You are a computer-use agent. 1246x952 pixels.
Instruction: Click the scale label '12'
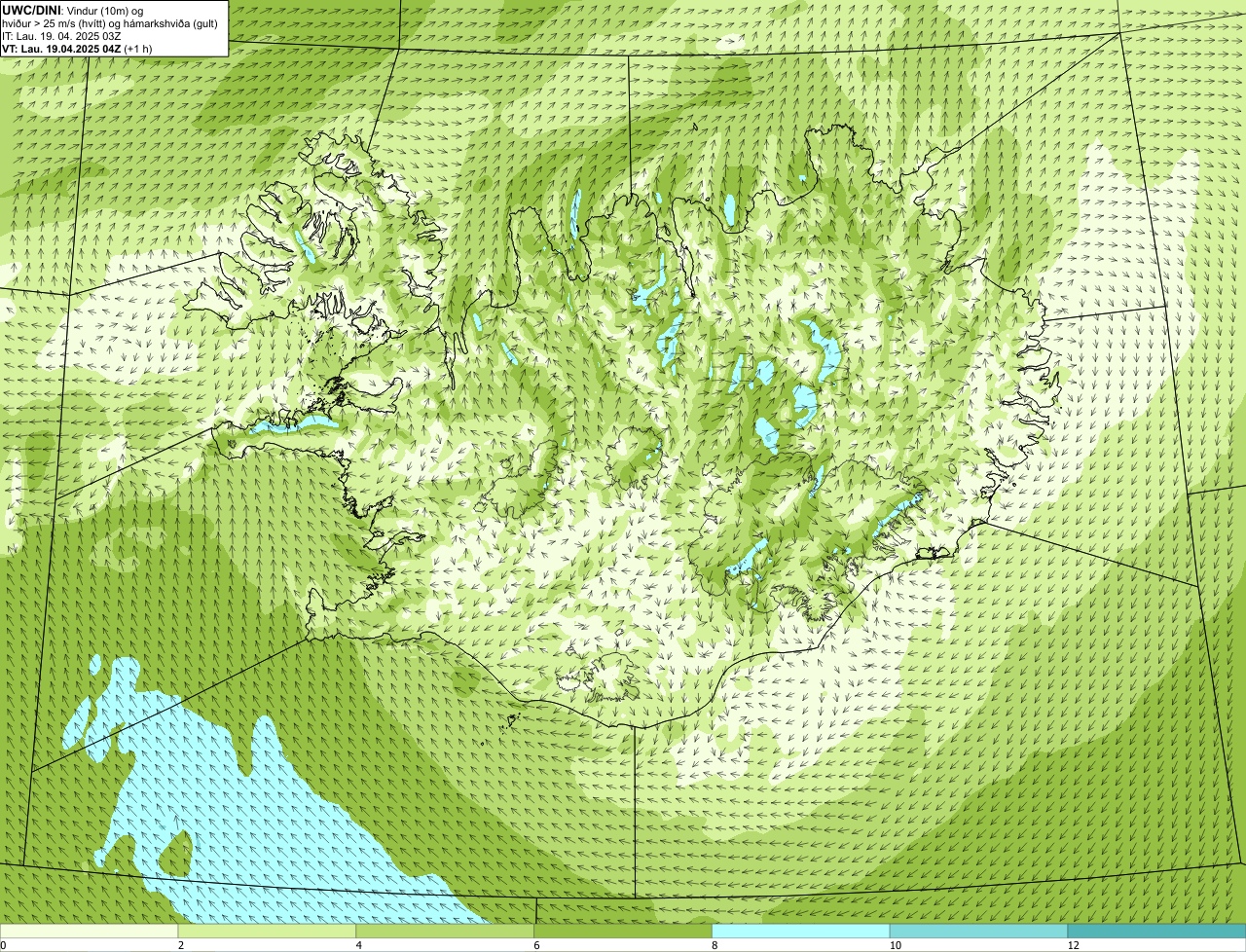[x=1072, y=945]
